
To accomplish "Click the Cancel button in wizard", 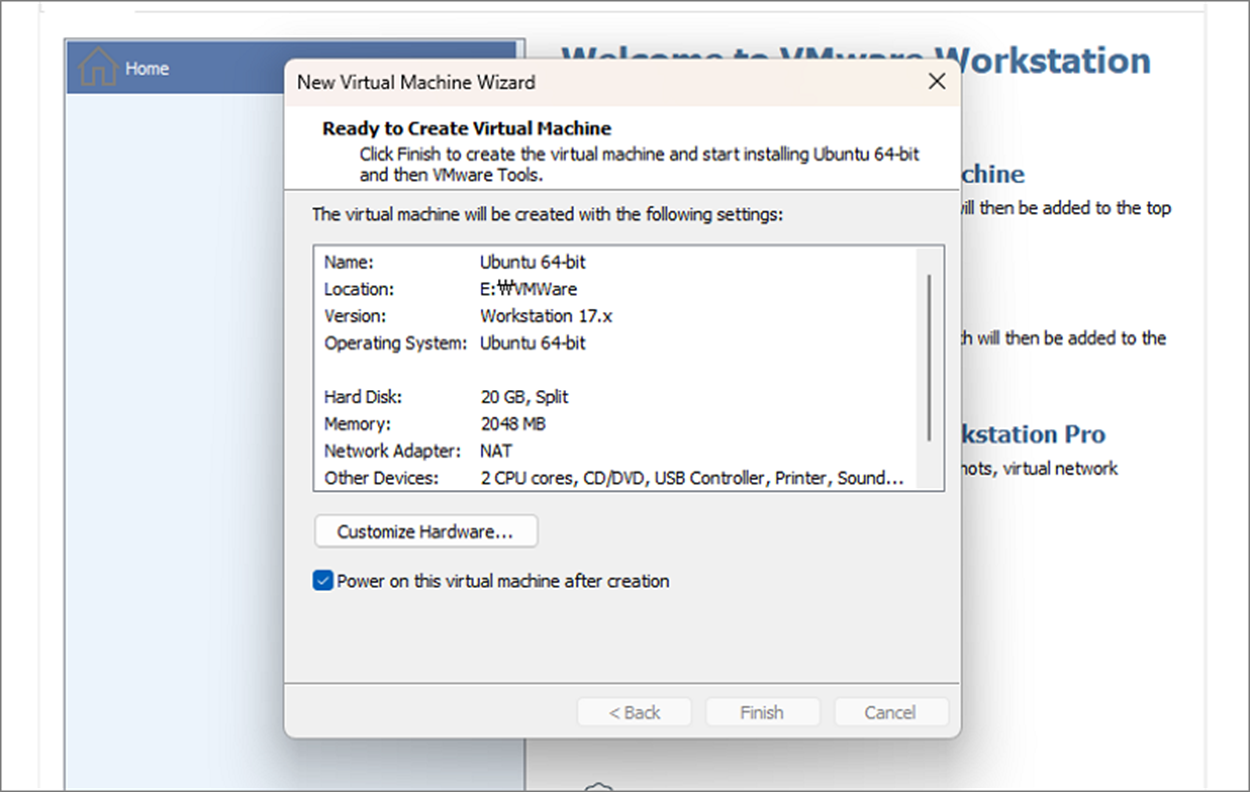I will click(x=890, y=712).
